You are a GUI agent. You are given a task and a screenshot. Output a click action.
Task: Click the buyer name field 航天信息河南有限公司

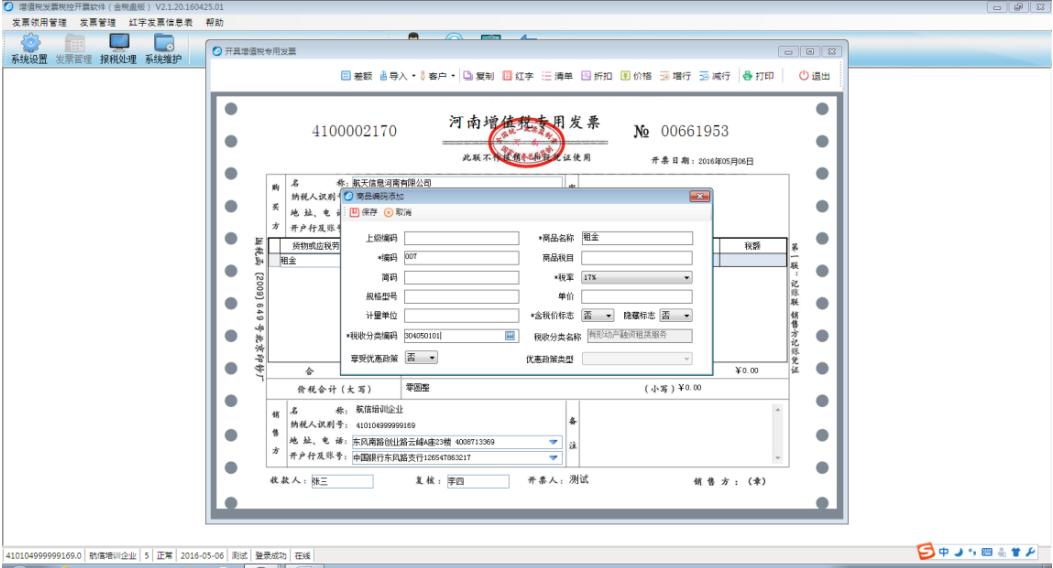point(457,183)
